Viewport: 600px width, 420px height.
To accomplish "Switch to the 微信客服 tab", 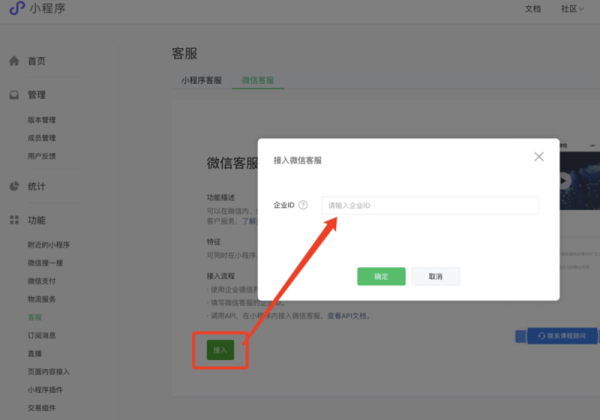I will tap(258, 80).
